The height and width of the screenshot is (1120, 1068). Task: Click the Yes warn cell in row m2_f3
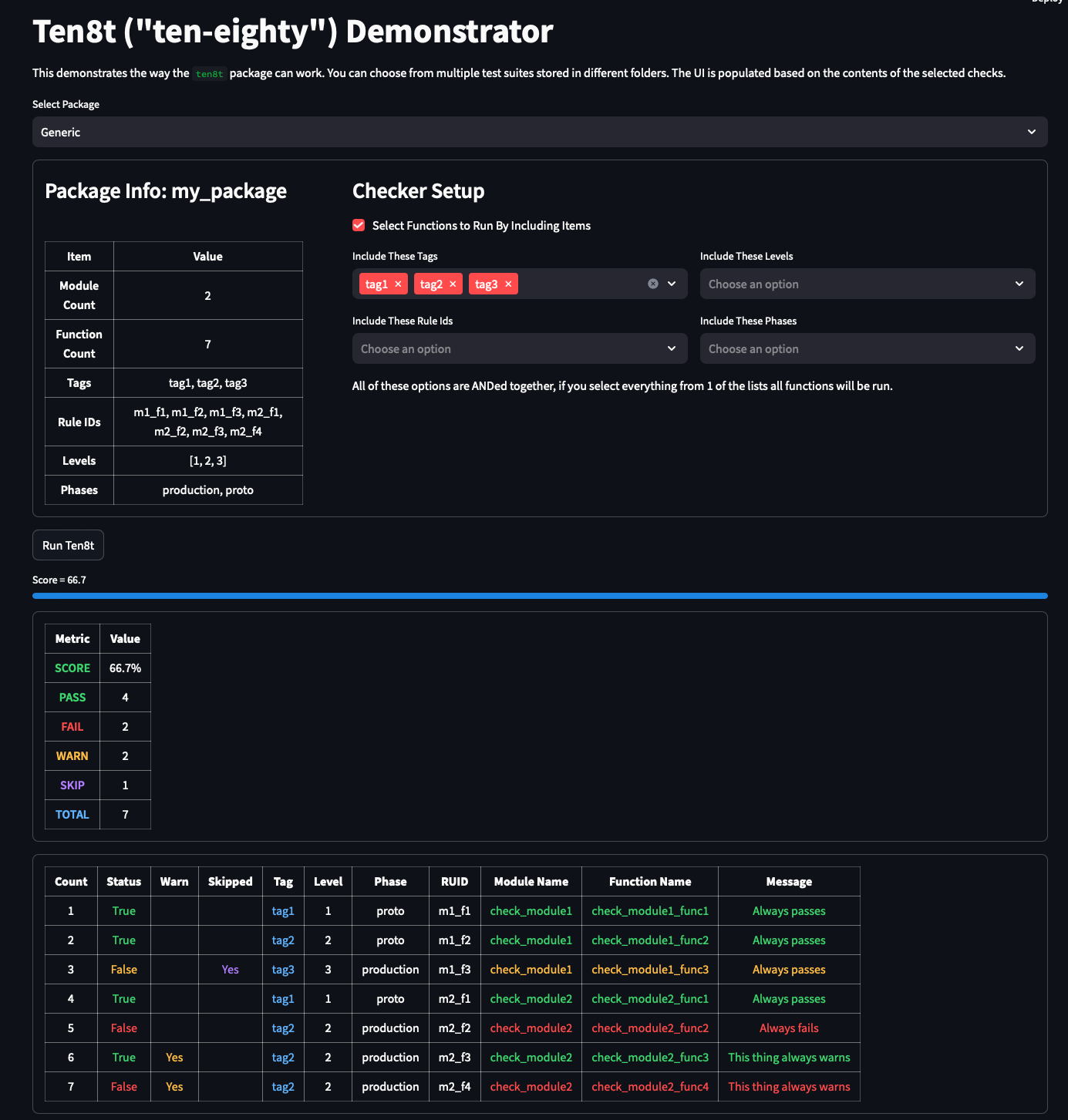[175, 1058]
